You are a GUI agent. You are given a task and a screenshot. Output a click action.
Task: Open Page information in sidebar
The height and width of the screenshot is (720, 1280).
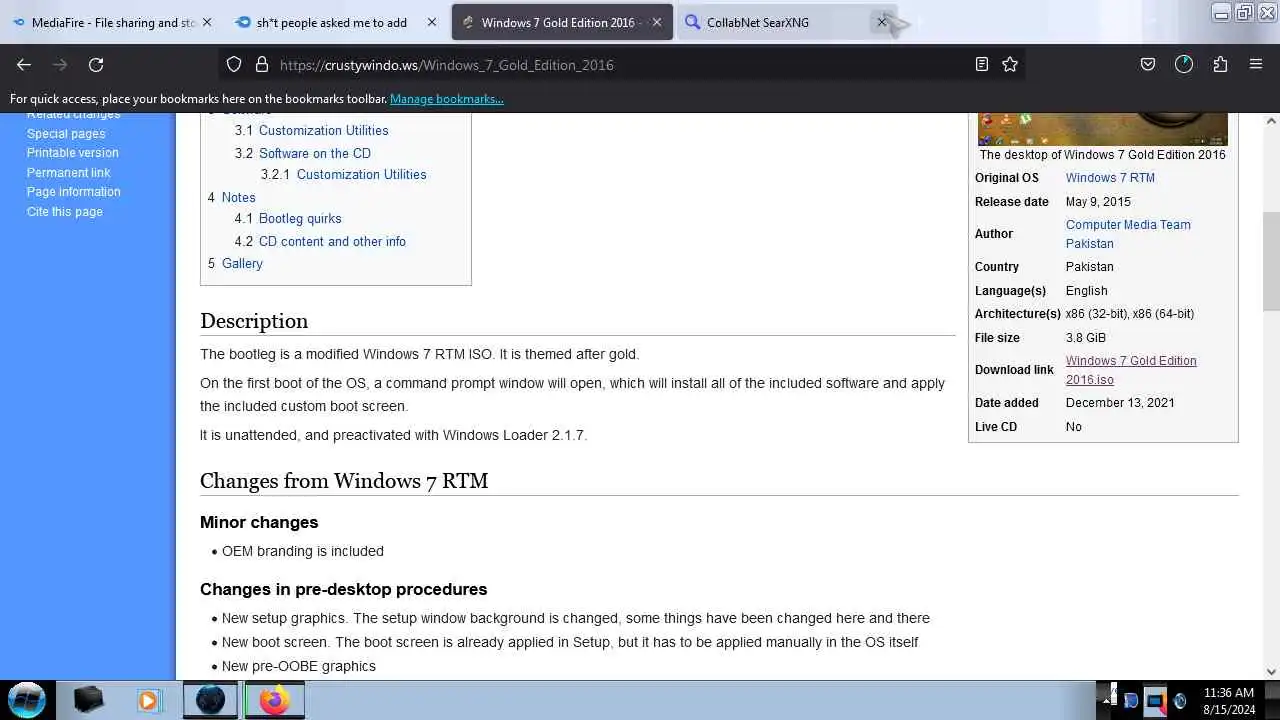click(x=74, y=192)
